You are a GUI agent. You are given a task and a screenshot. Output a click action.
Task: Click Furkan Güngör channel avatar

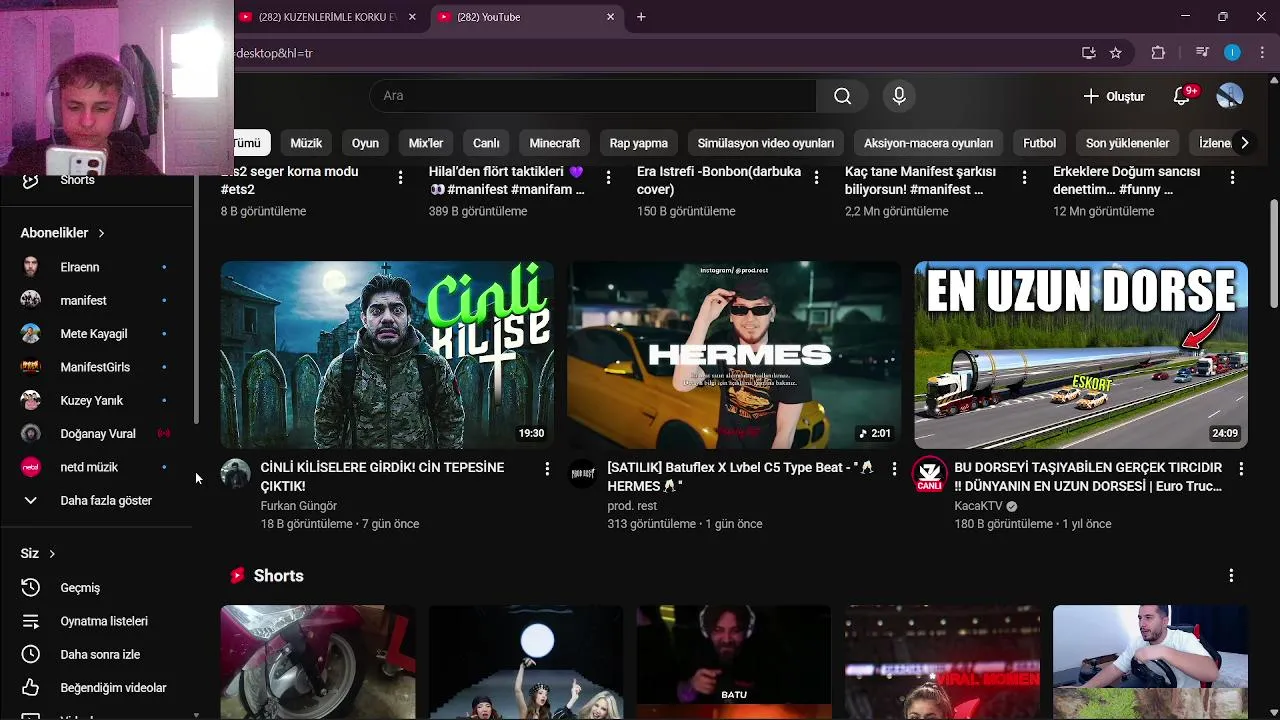[x=235, y=474]
